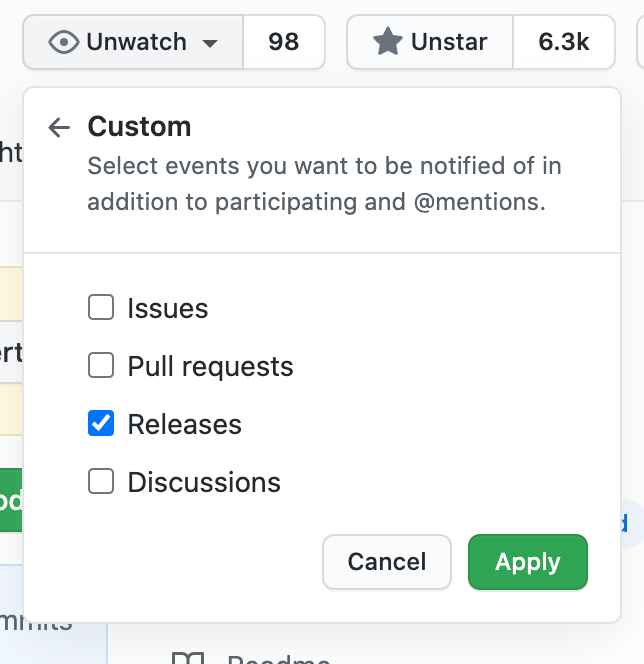Check the Discussions checkbox
The image size is (644, 664).
(x=101, y=481)
